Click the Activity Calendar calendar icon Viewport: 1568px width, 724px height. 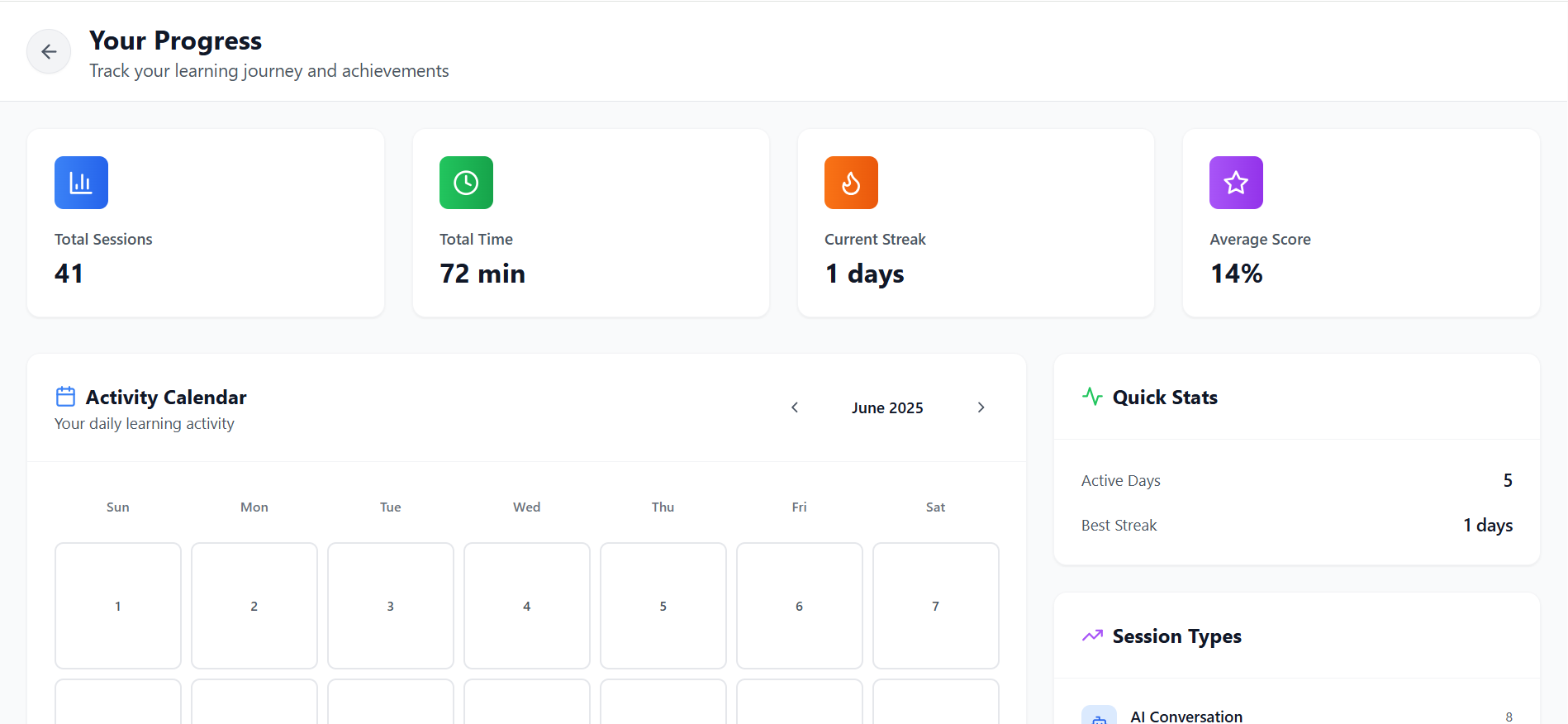(65, 397)
